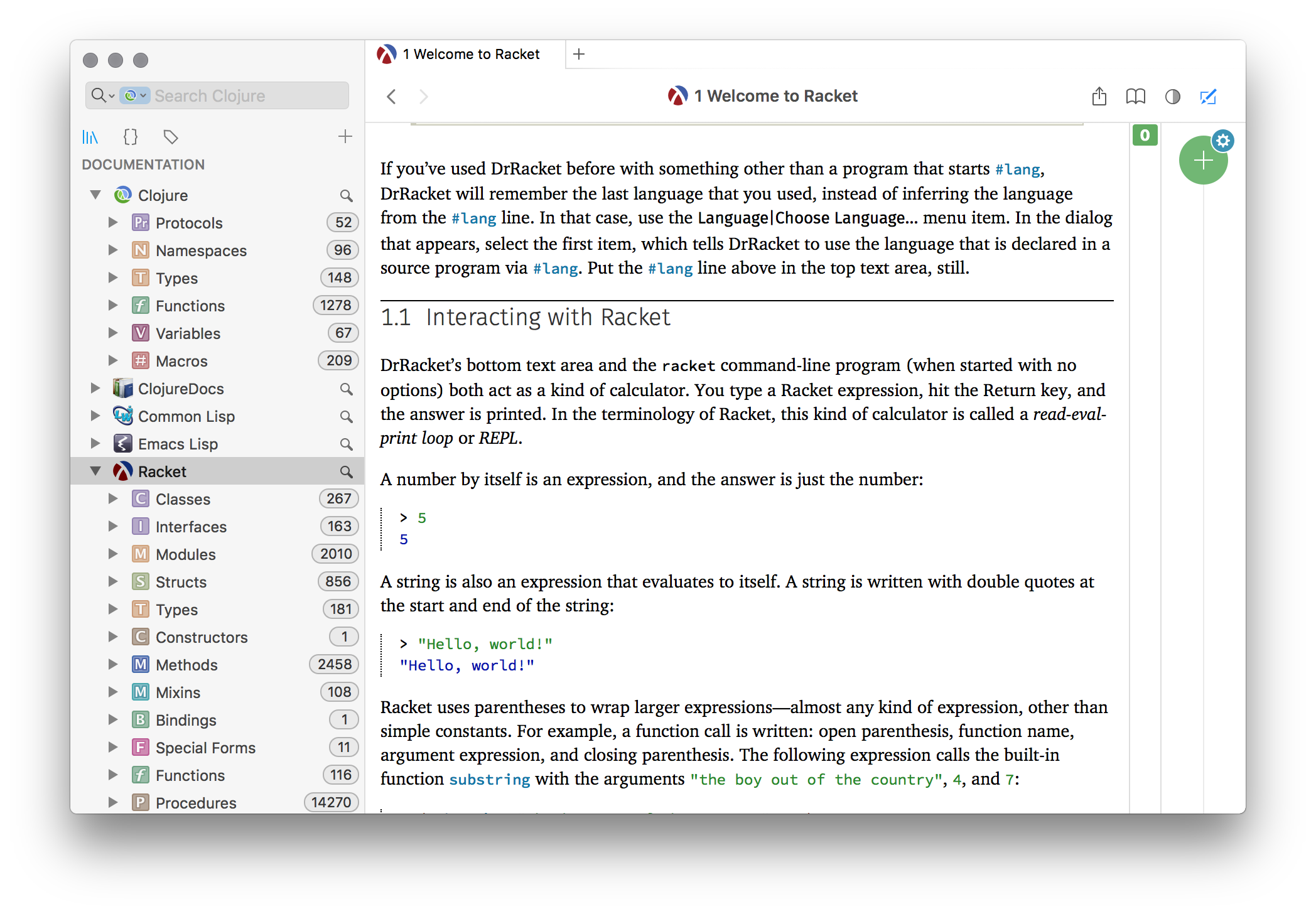Image resolution: width=1316 pixels, height=914 pixels.
Task: Go back with the left chevron
Action: 392,97
